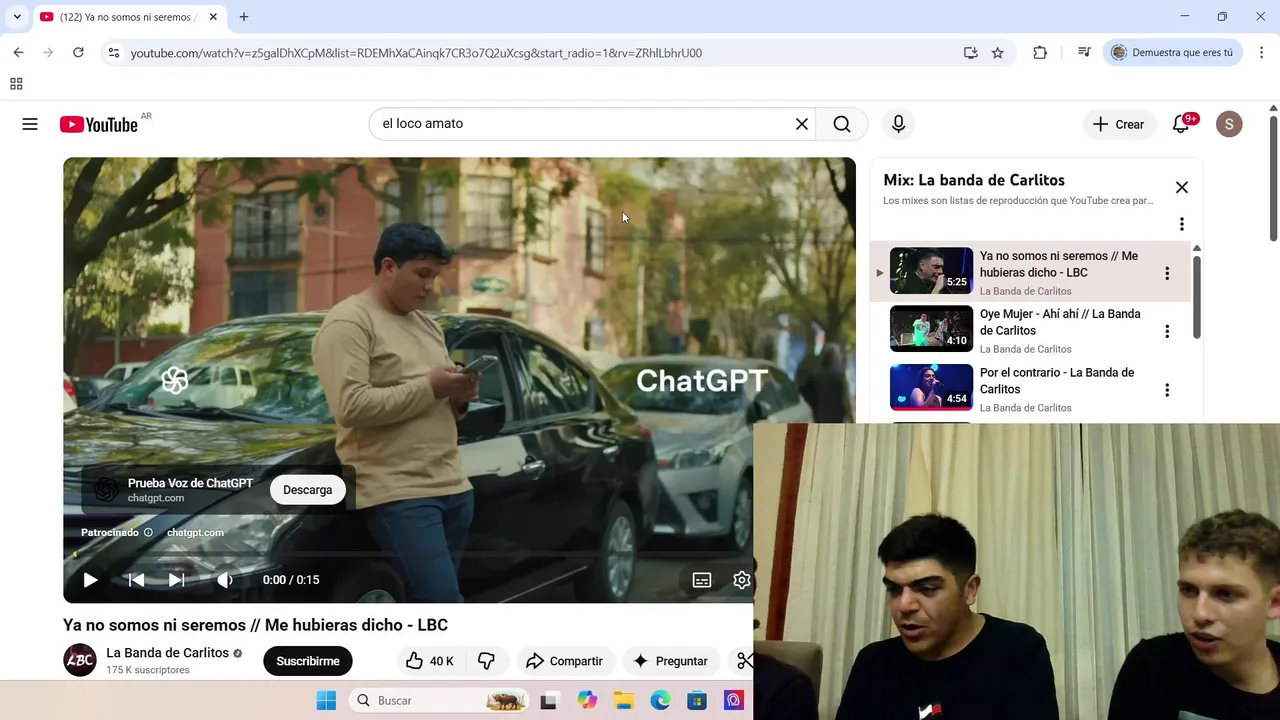The image size is (1280, 720).
Task: Click the video title text
Action: (x=255, y=625)
